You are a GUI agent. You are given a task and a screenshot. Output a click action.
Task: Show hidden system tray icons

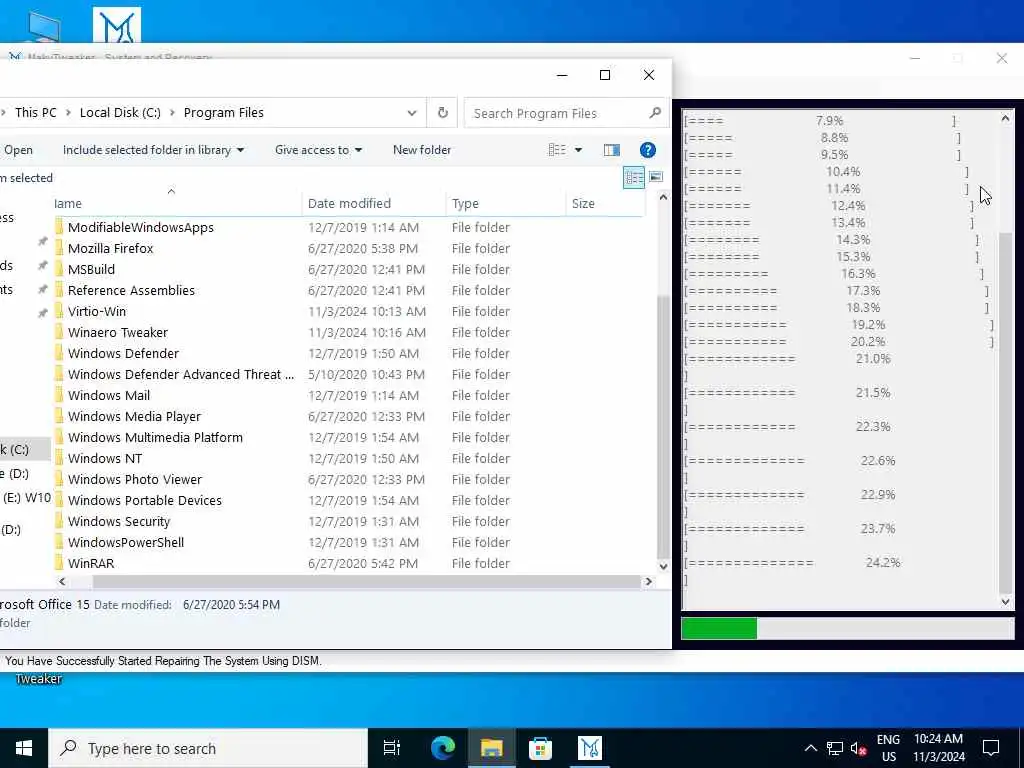[810, 748]
